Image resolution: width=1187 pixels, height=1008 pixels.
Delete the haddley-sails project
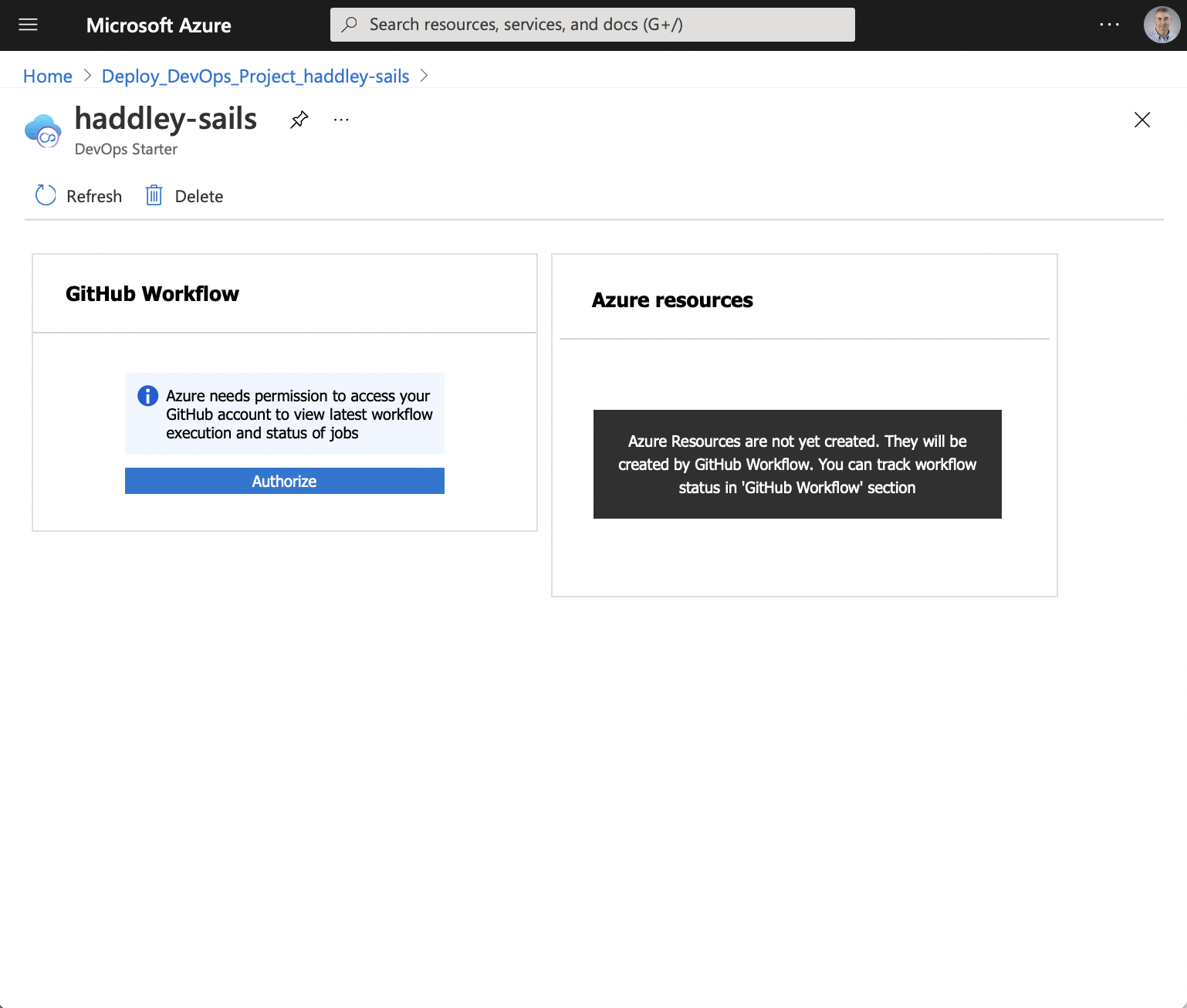pyautogui.click(x=184, y=196)
